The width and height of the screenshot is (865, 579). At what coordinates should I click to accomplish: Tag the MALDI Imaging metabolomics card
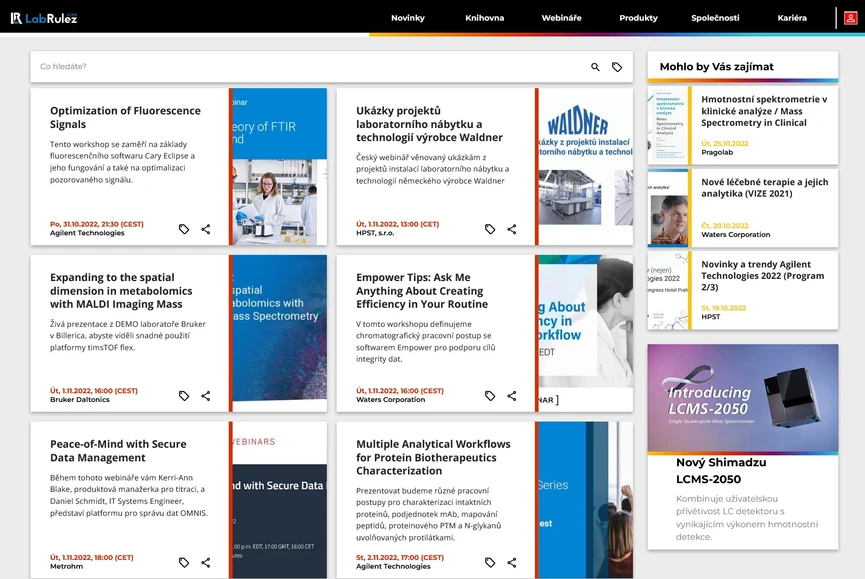(184, 395)
